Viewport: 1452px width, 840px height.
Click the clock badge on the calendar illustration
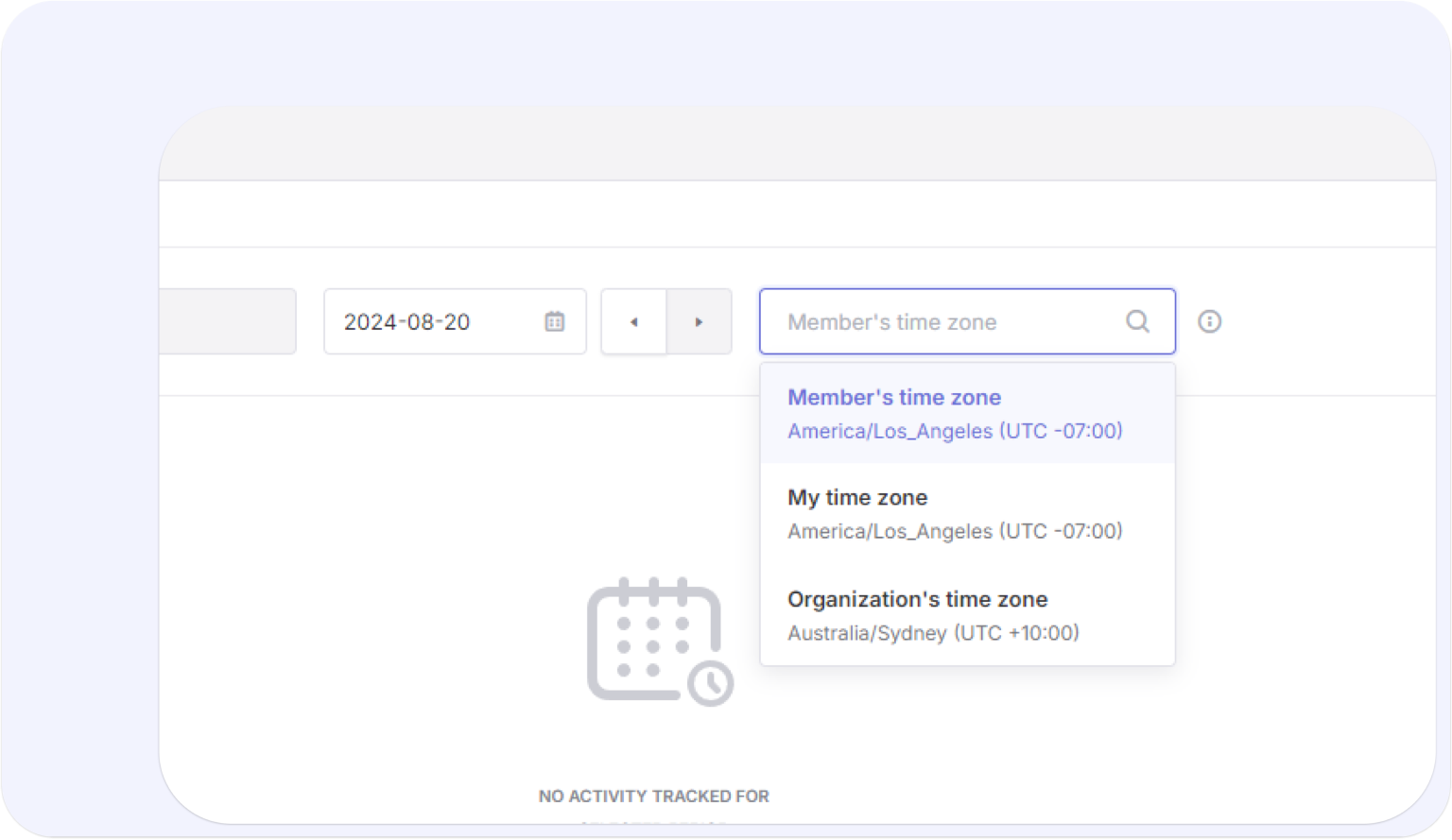pos(711,682)
